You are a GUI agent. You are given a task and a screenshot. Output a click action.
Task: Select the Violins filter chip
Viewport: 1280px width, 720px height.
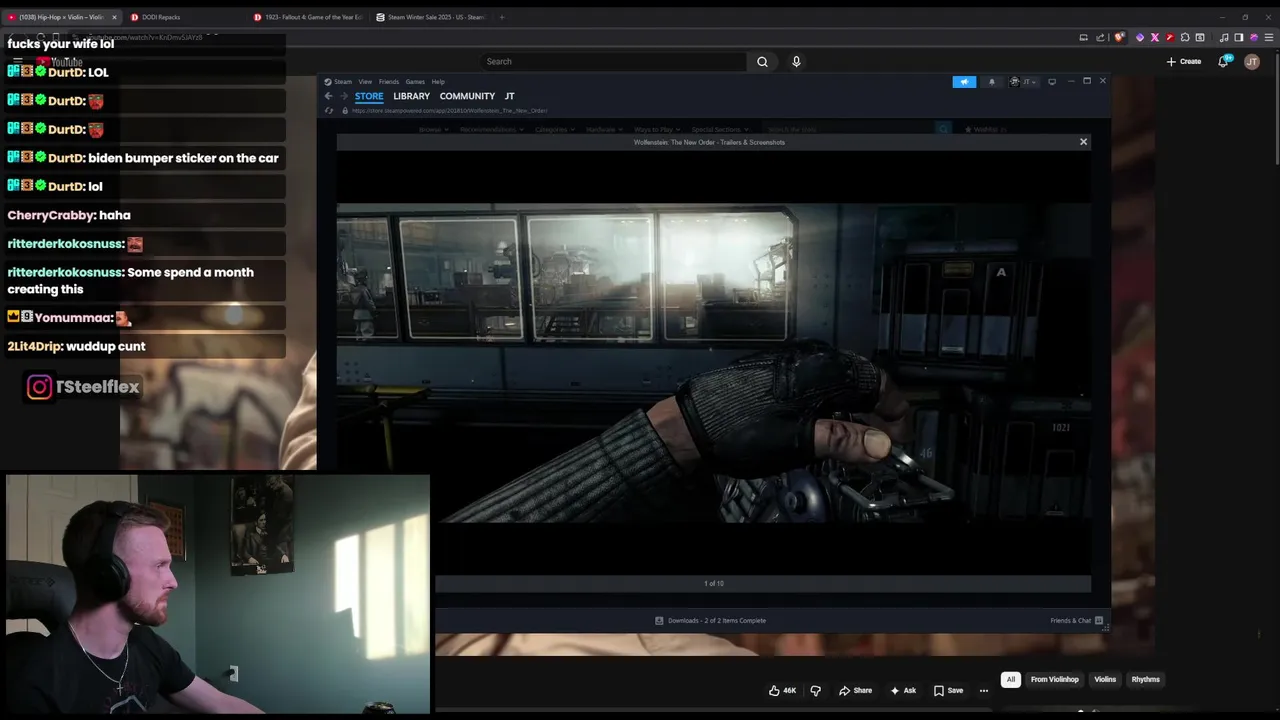pos(1105,680)
